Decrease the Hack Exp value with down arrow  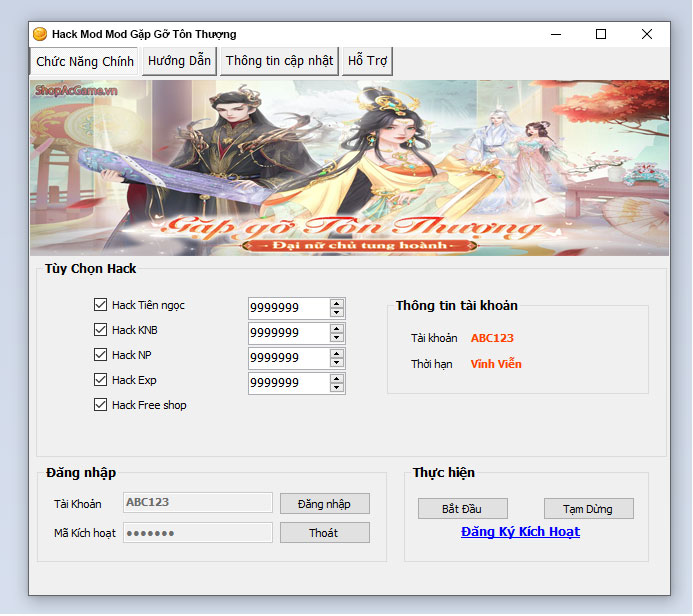337,388
